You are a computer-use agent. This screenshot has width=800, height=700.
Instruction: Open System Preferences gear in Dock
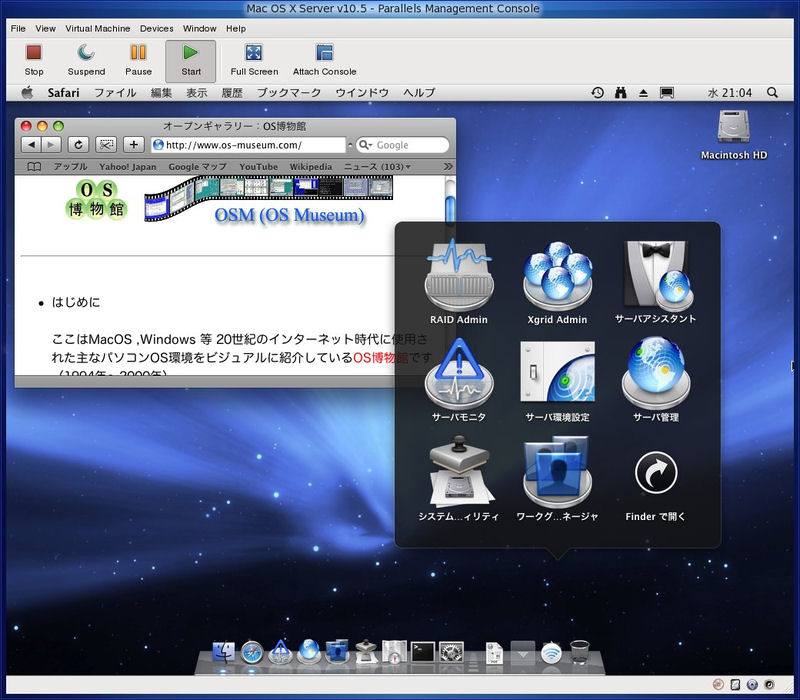[x=452, y=652]
